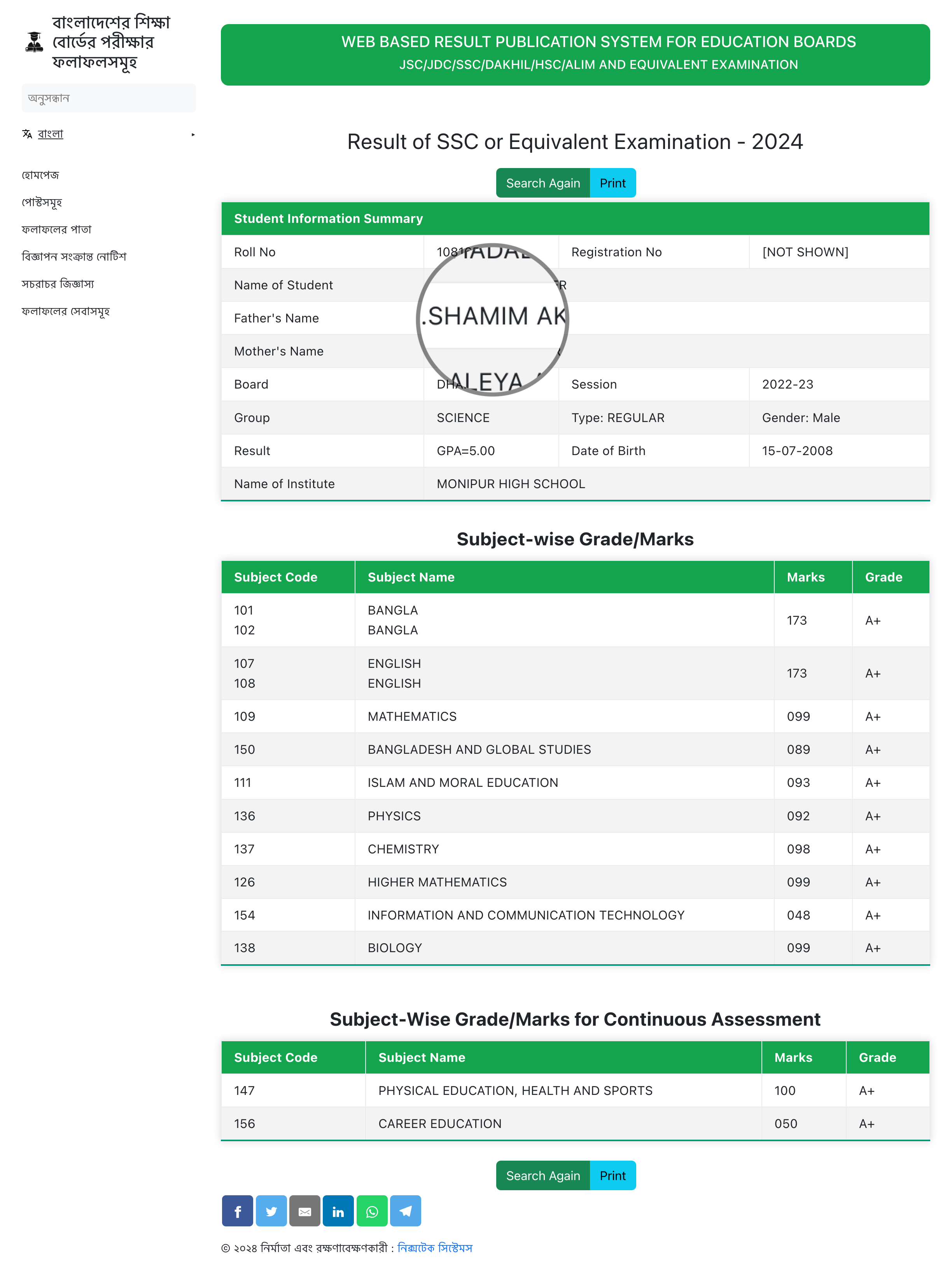Click the PHYSICS subject name

coord(394,816)
